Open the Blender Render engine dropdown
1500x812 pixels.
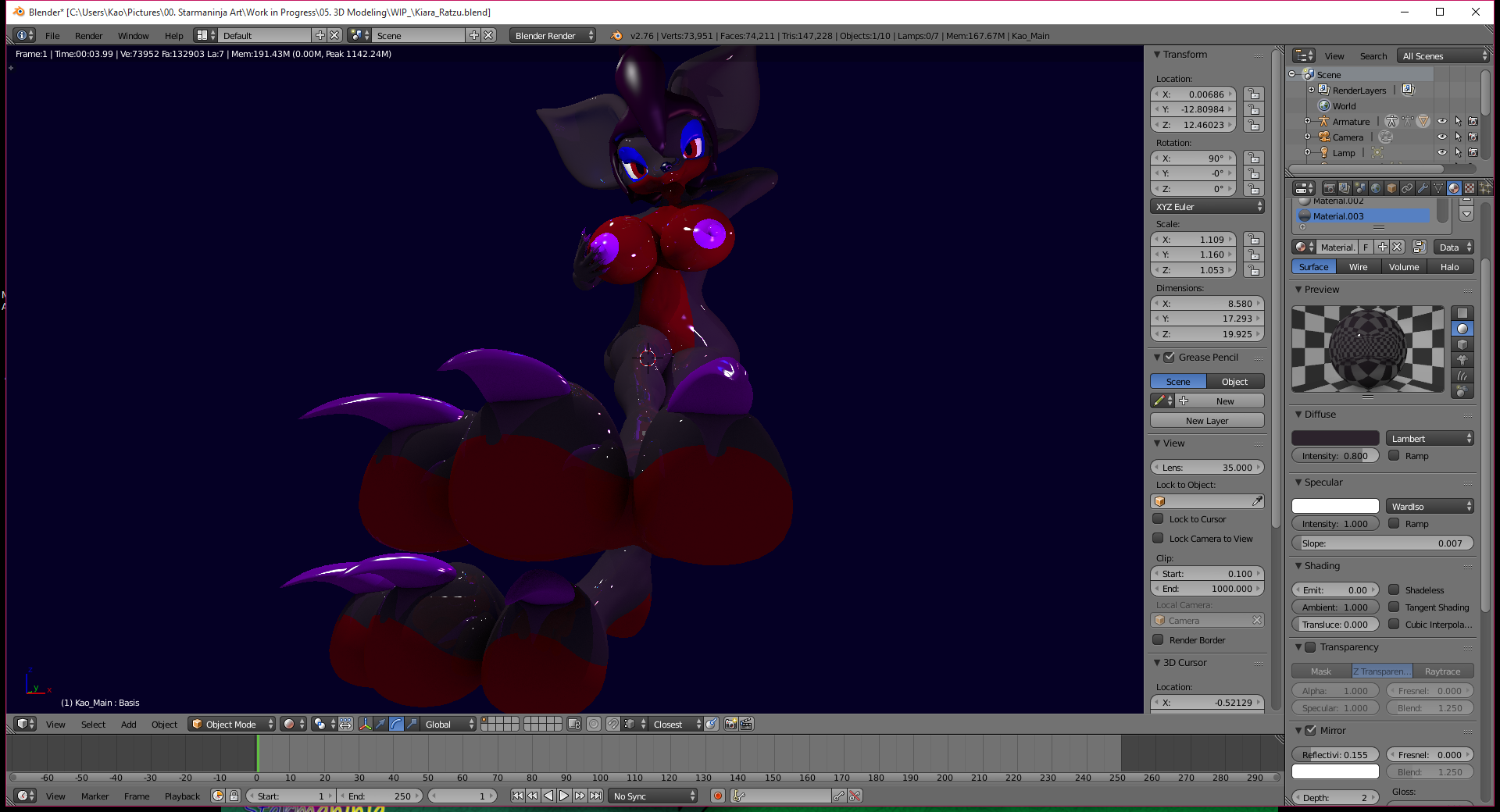(553, 36)
